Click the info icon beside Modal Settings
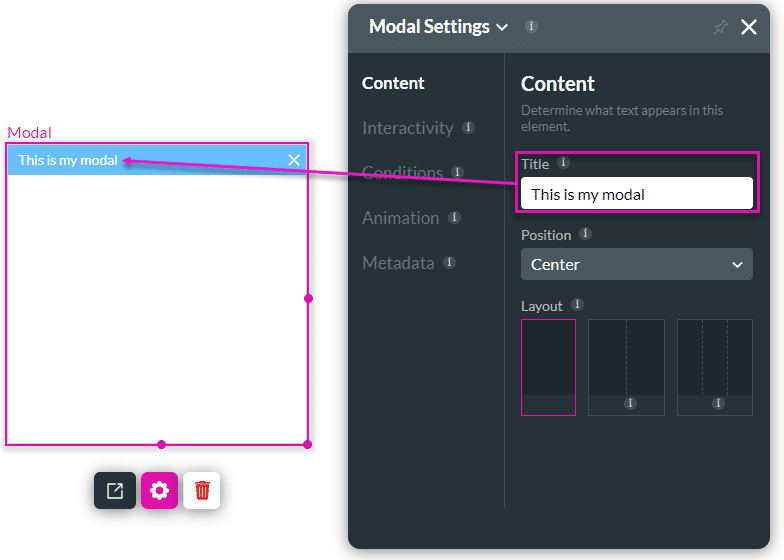The image size is (784, 560). 531,27
